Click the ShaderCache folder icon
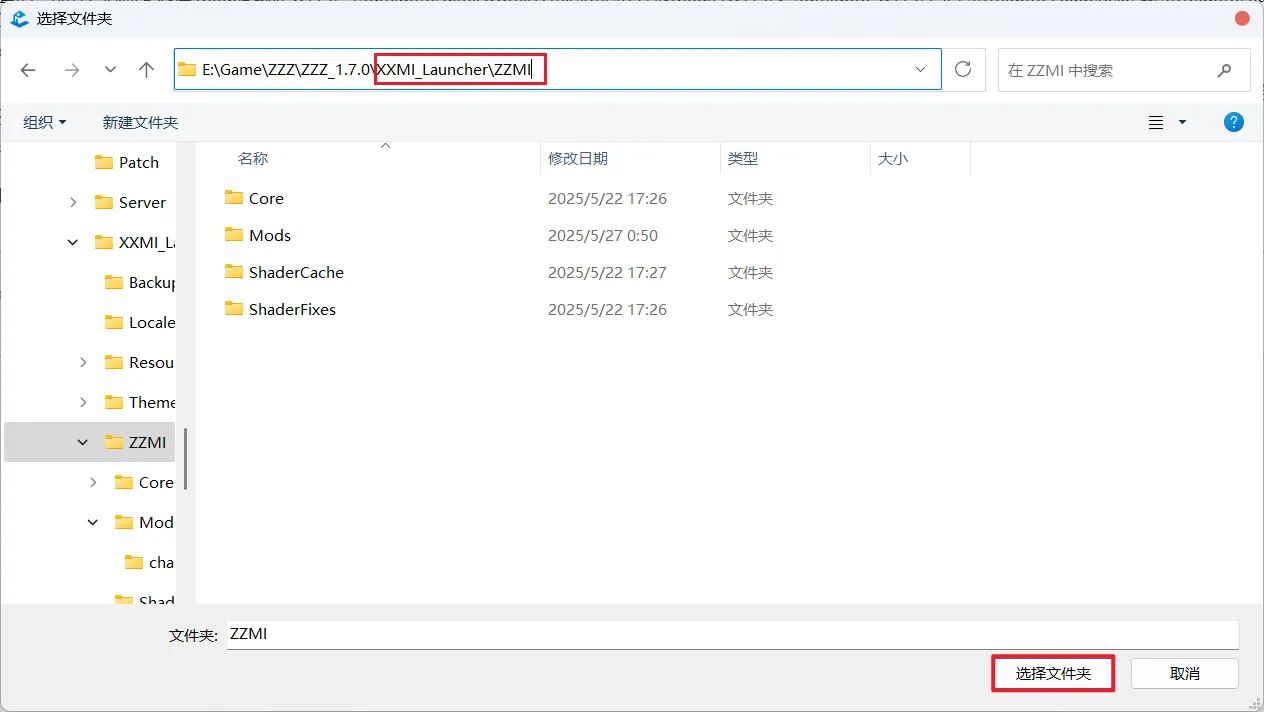This screenshot has width=1264, height=712. [234, 272]
